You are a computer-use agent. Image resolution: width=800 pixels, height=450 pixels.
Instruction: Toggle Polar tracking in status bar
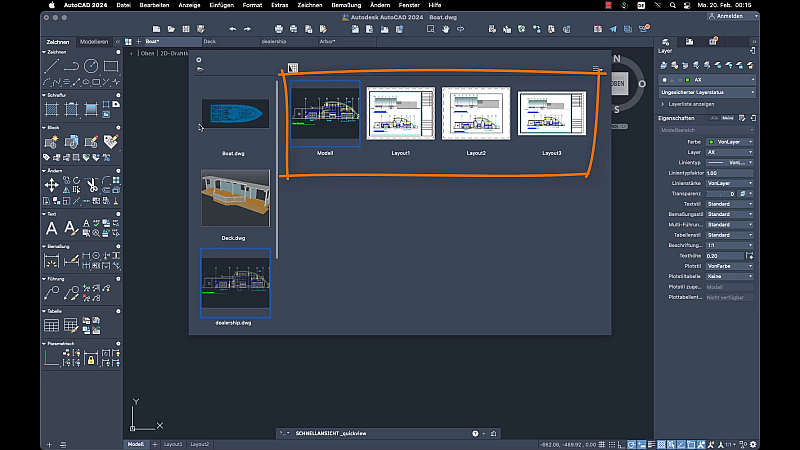coord(631,444)
